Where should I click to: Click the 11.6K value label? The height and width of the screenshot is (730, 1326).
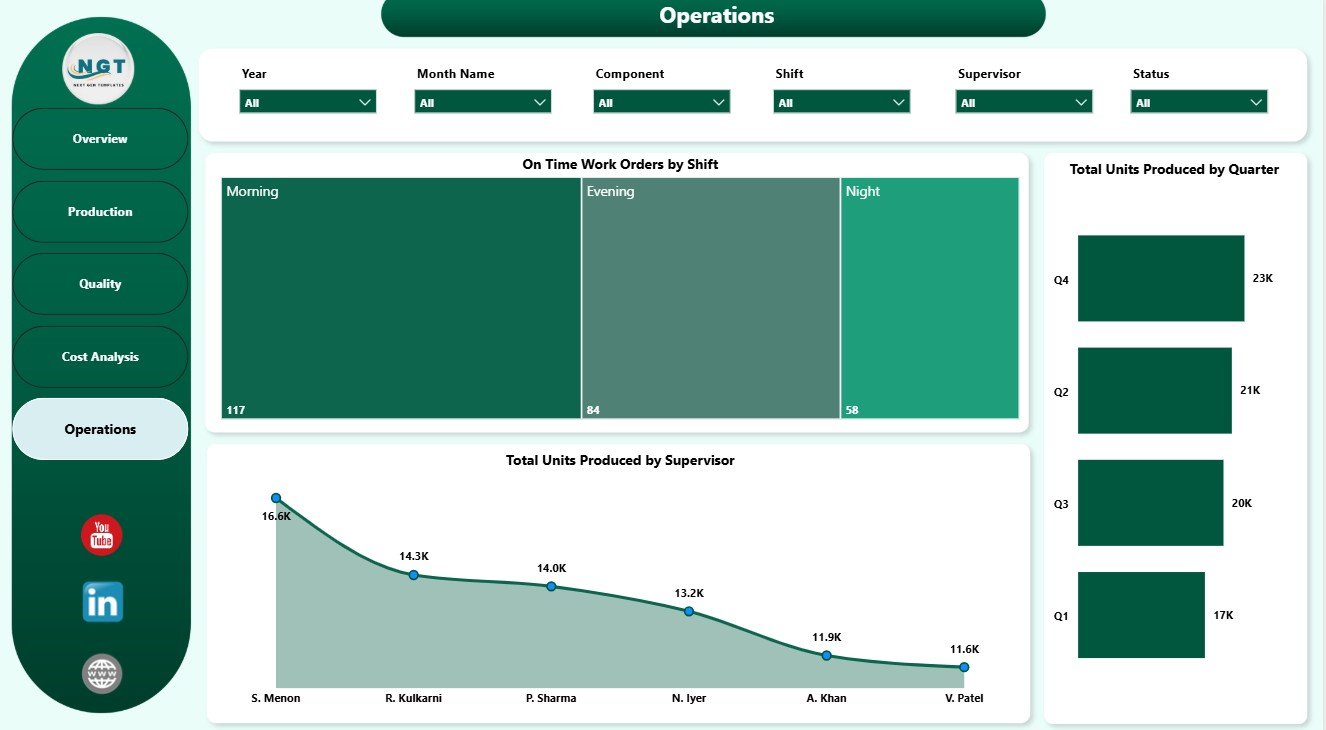[x=964, y=649]
